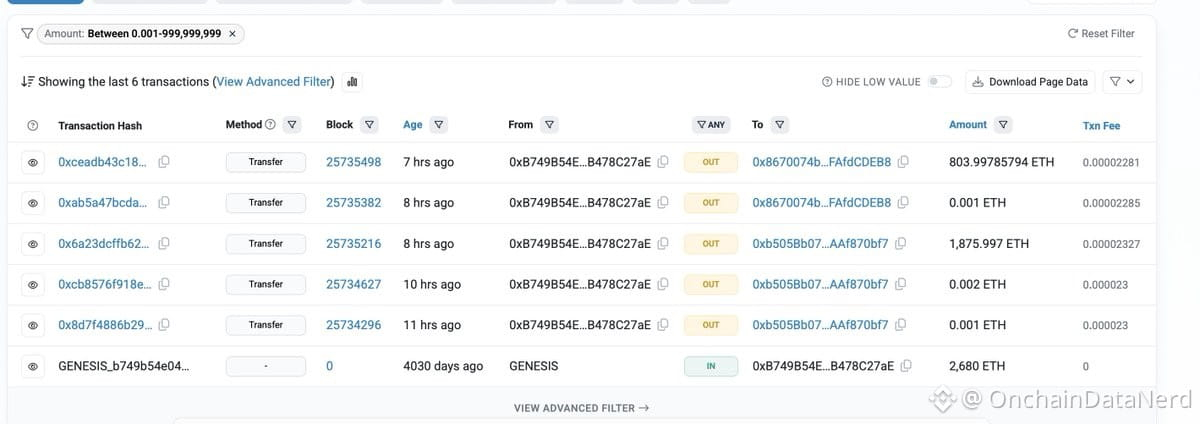Open transaction hash 0xcb8576f918e
Screen dimensions: 1200x424
point(105,285)
